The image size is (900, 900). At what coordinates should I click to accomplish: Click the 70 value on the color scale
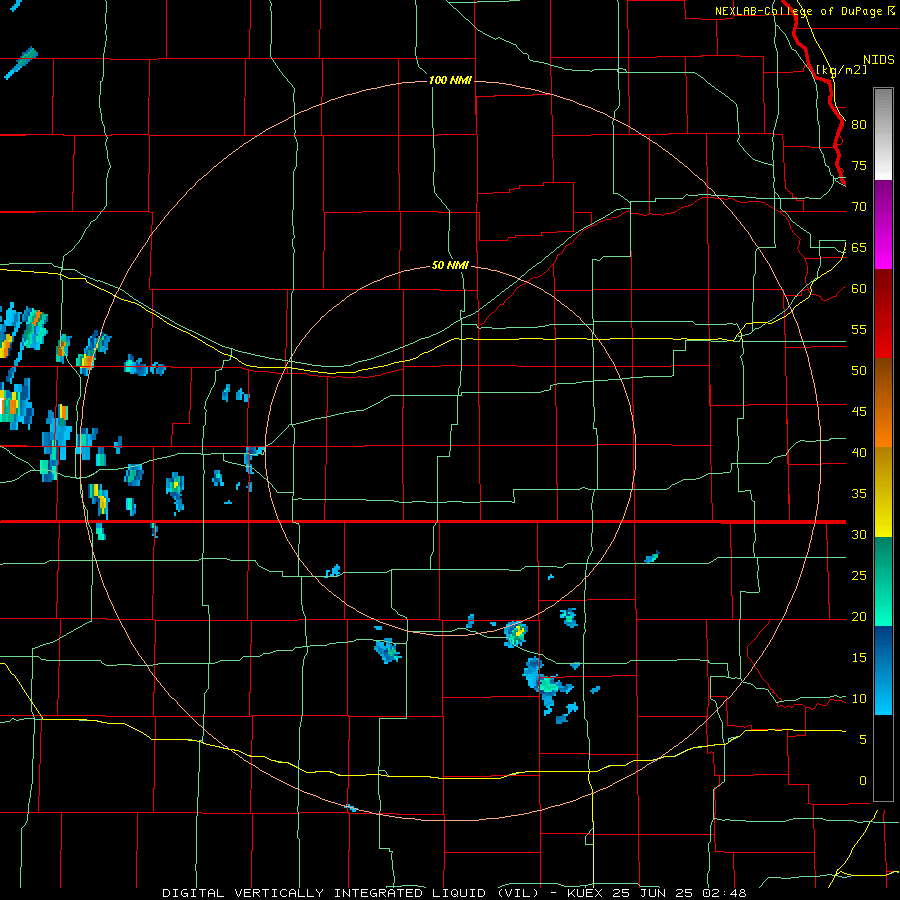click(859, 207)
